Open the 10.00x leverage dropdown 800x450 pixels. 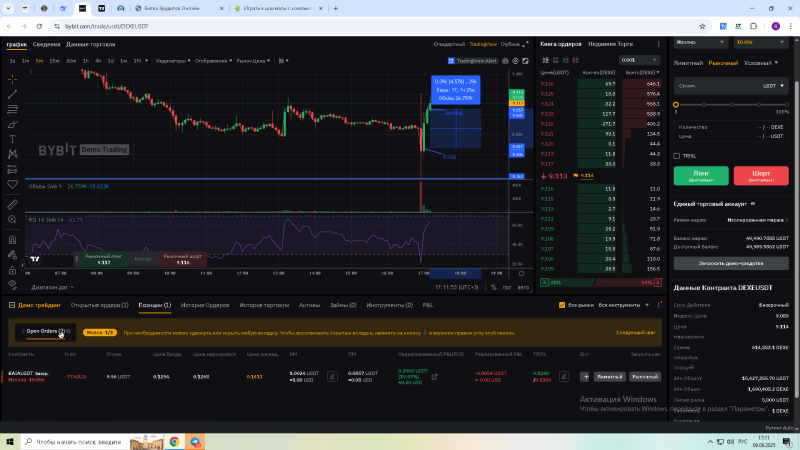[760, 42]
